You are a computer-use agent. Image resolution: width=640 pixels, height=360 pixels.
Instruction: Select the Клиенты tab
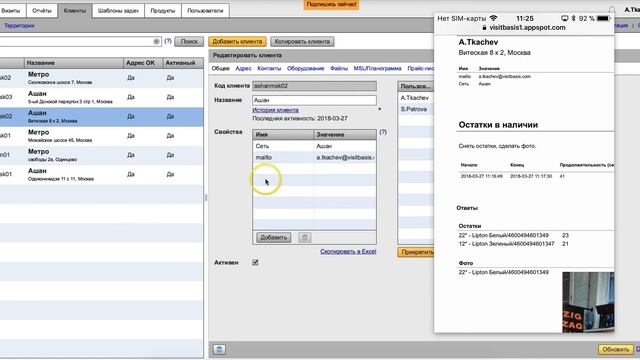[75, 11]
